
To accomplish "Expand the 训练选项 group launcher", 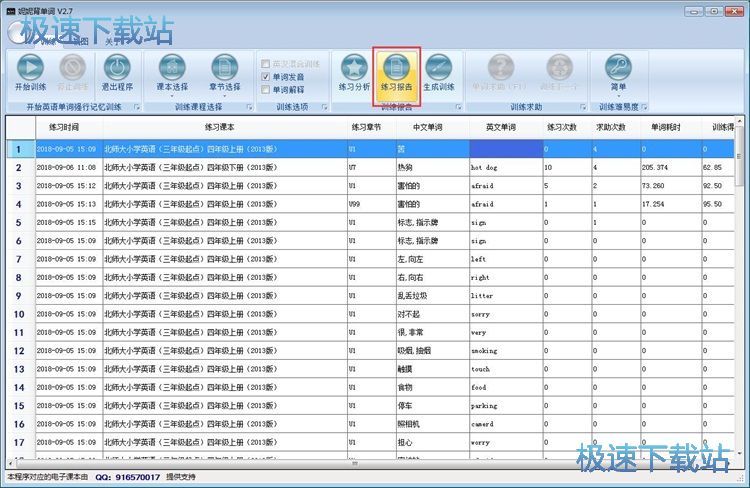I will pos(324,107).
